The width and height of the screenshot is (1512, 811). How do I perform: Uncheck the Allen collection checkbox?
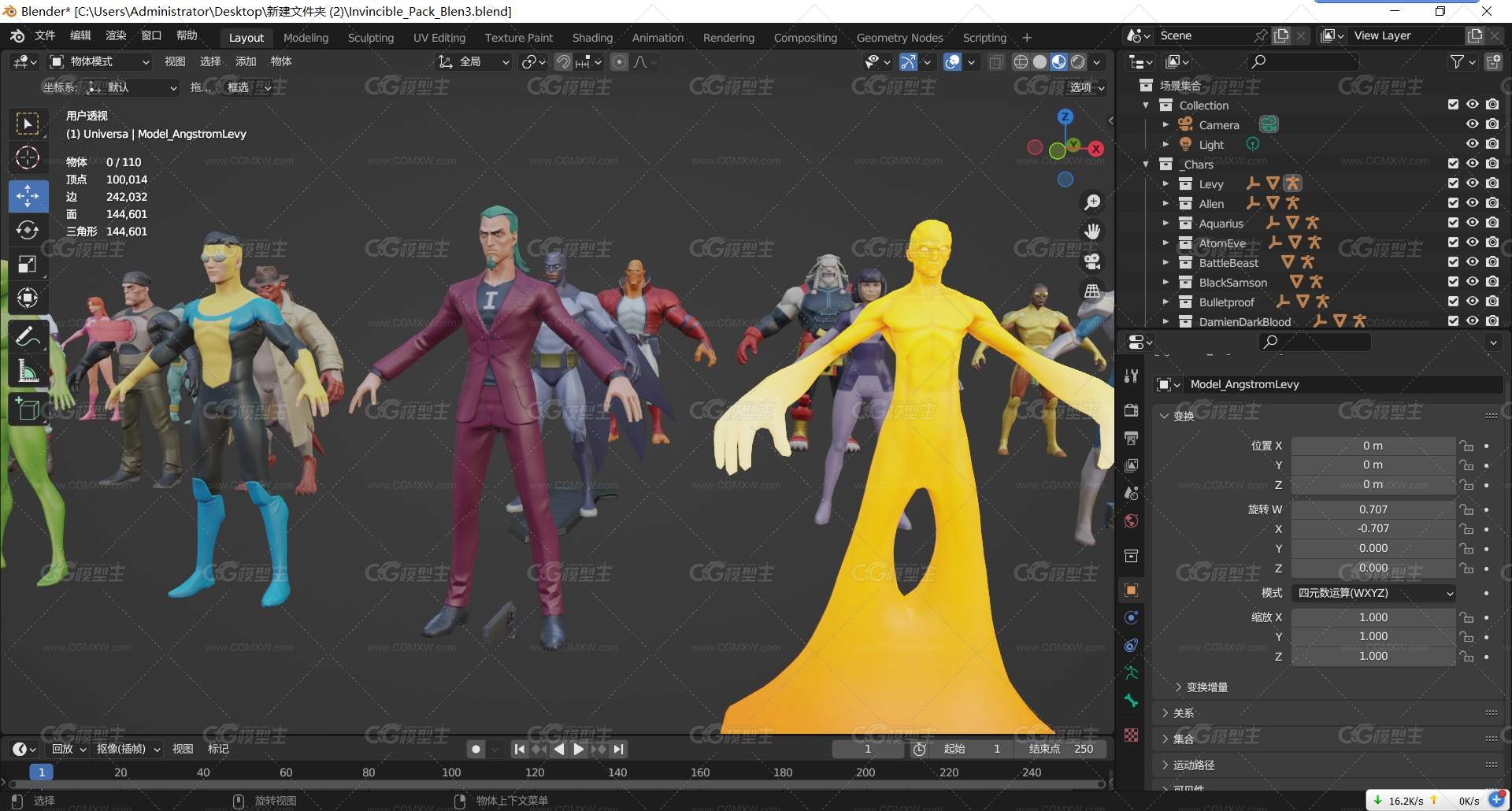1453,203
